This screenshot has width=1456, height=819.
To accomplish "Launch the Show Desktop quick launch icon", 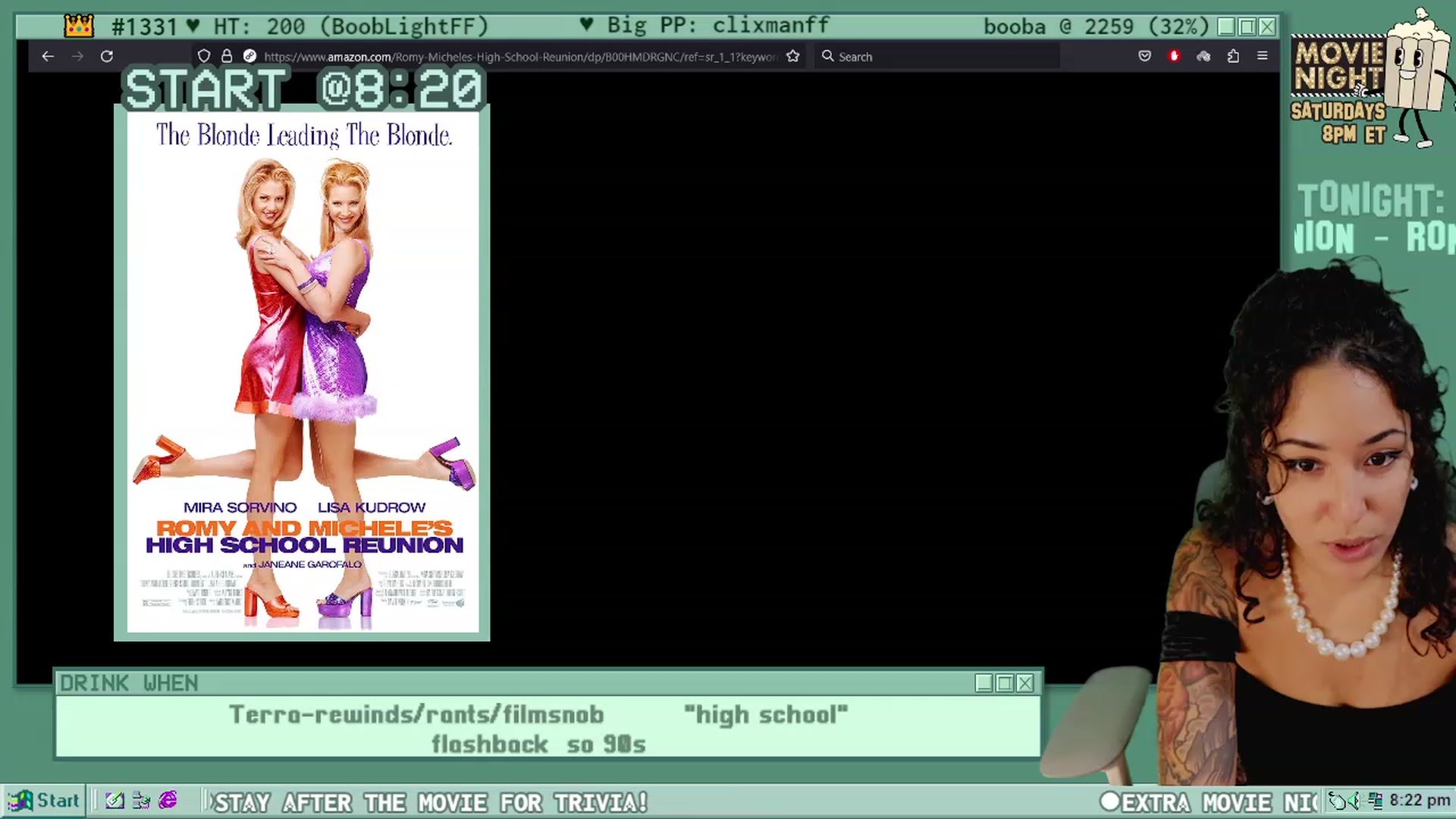I will point(115,801).
